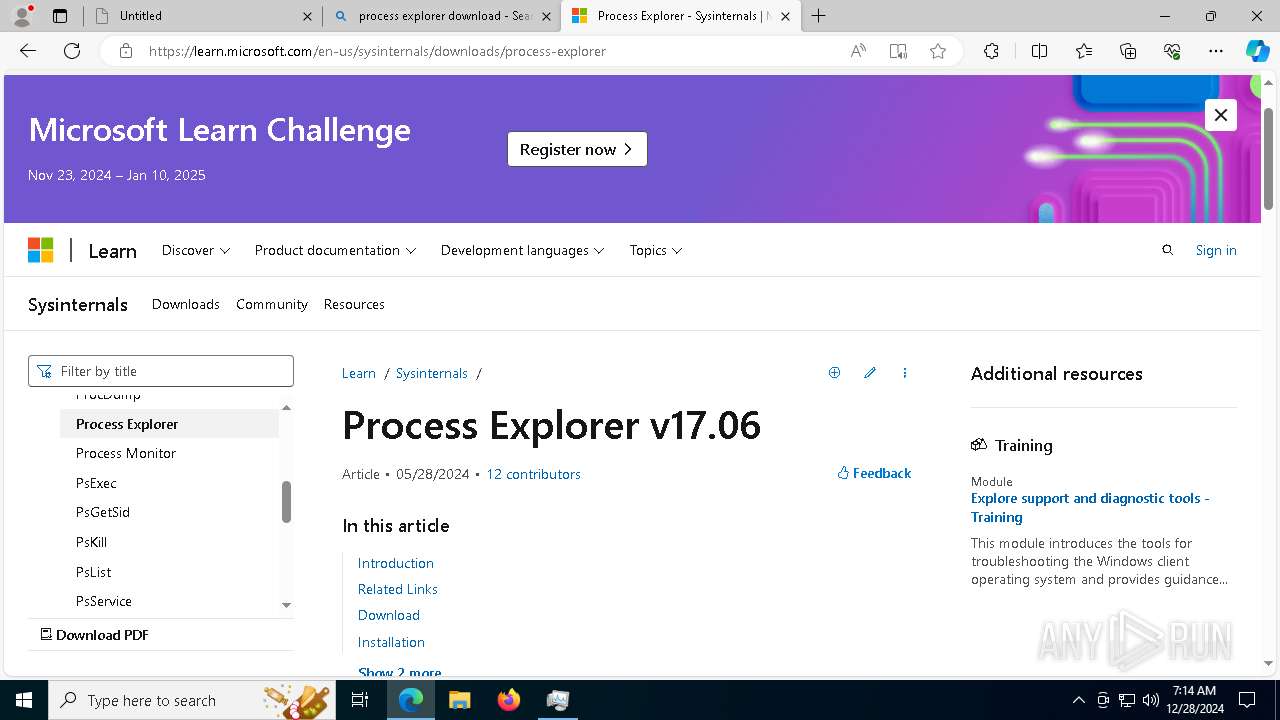
Task: Open File Explorer from taskbar
Action: (459, 700)
